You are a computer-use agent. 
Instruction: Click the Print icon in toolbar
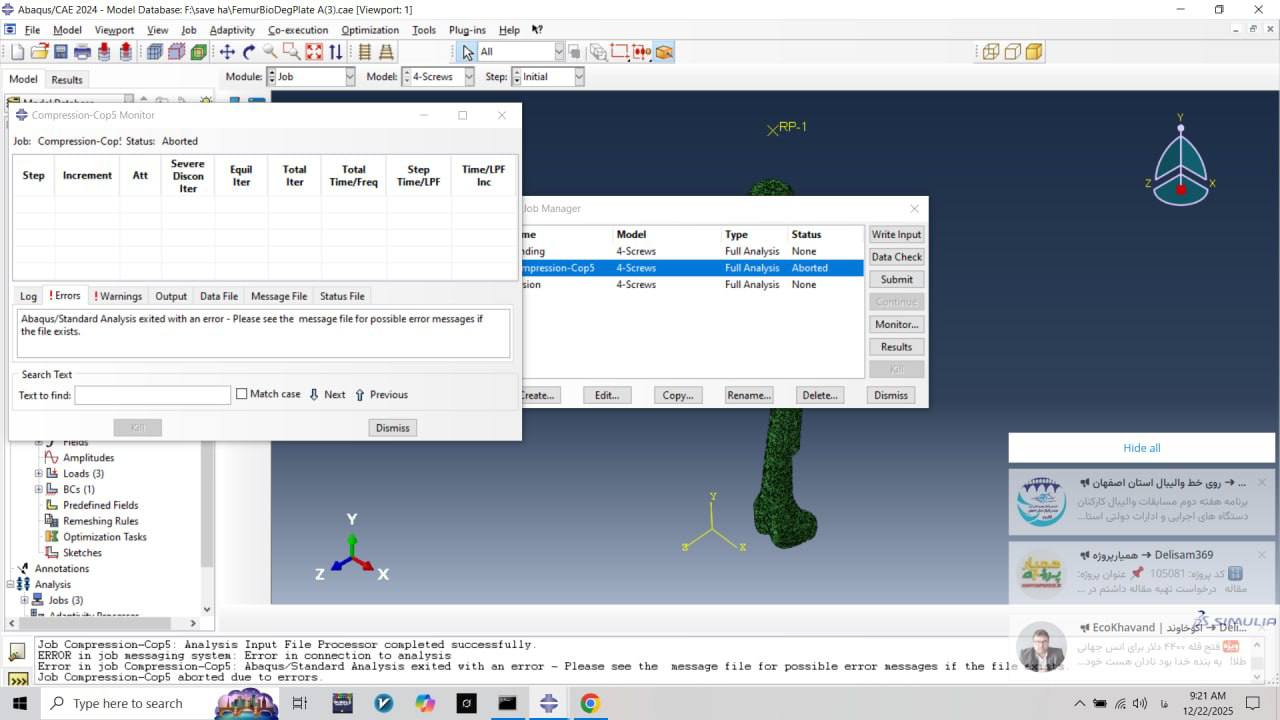tap(82, 52)
